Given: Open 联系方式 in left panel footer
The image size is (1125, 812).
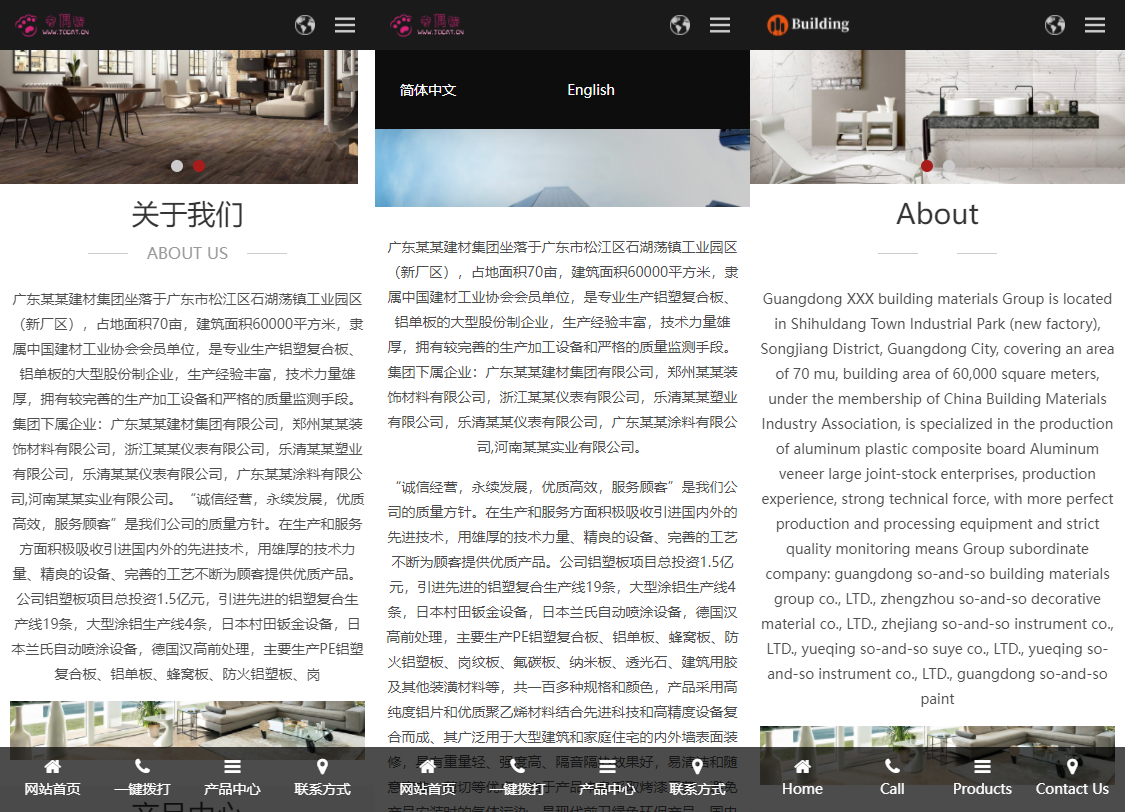Looking at the screenshot, I should [322, 789].
